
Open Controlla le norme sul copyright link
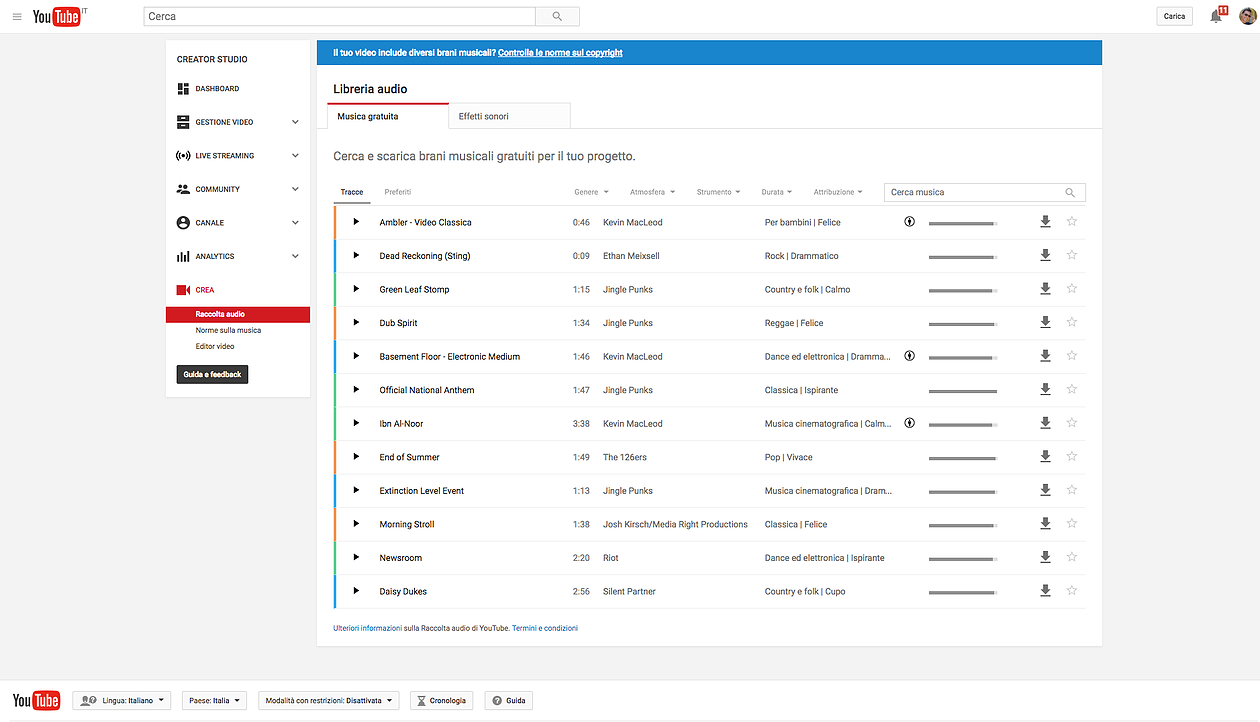point(560,53)
